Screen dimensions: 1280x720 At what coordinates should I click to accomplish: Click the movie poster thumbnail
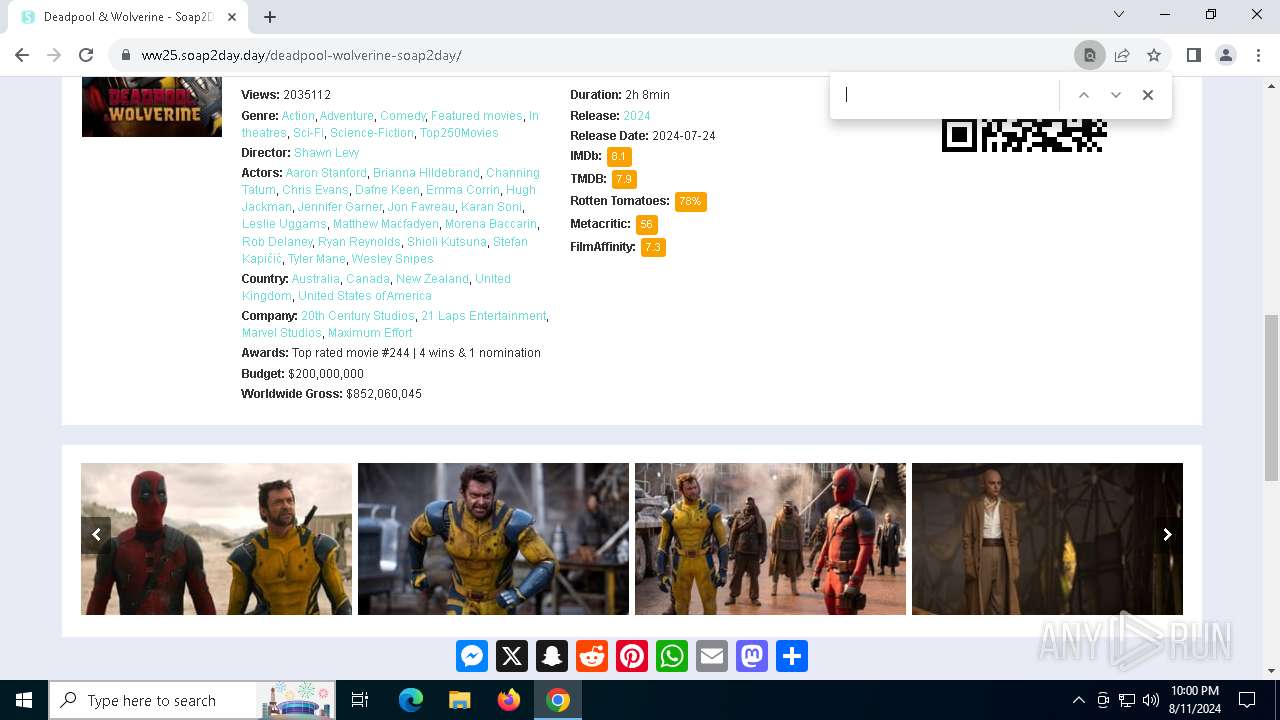pyautogui.click(x=152, y=106)
